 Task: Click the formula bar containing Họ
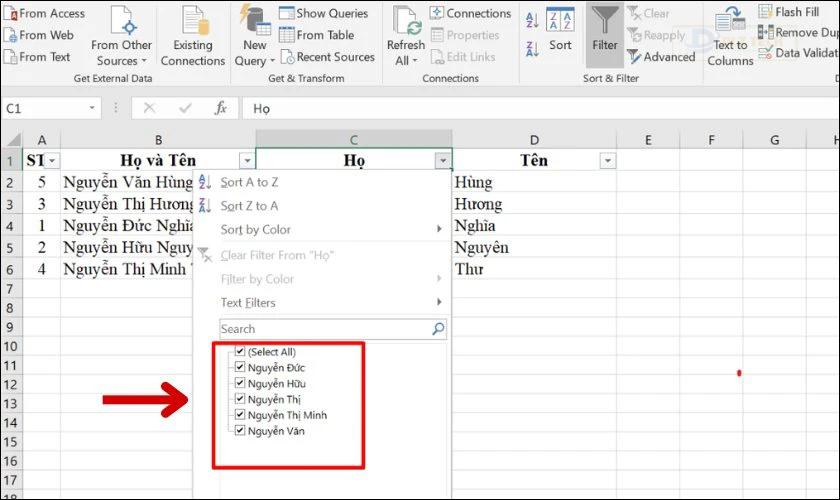tap(541, 109)
